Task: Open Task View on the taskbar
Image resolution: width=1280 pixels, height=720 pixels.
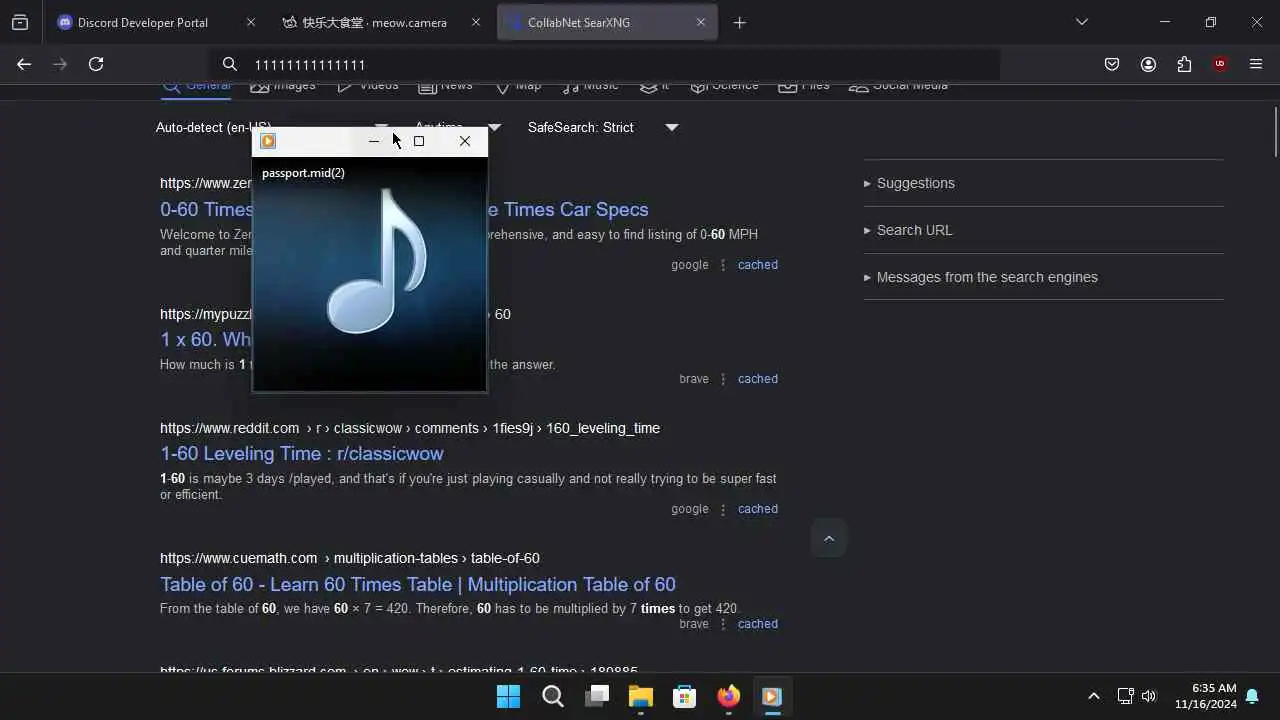Action: point(597,696)
